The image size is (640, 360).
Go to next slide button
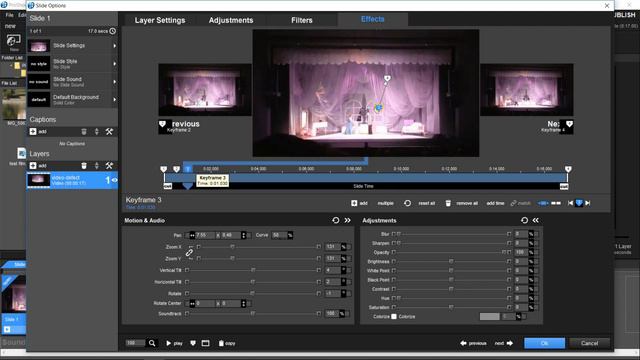click(504, 343)
